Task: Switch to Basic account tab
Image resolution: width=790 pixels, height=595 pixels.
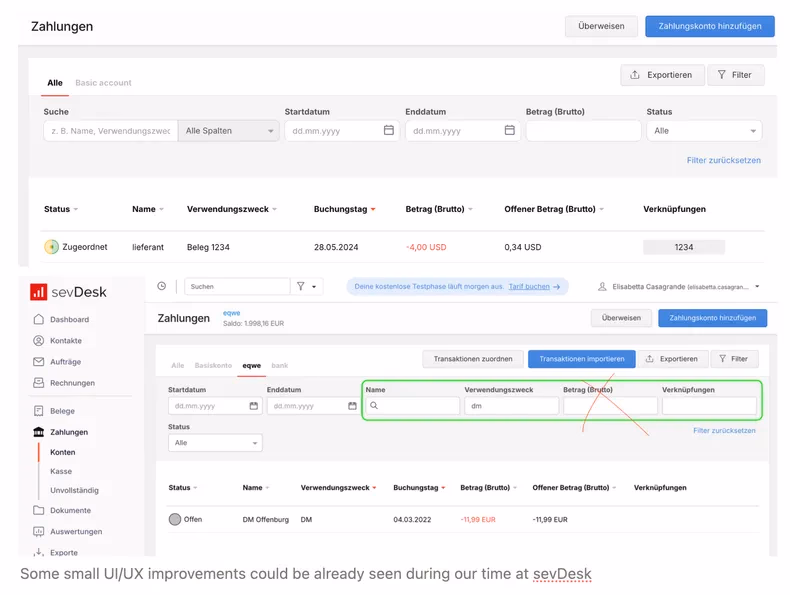Action: click(103, 83)
